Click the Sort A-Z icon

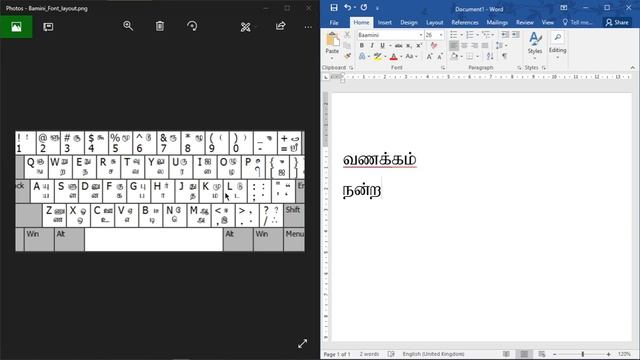(x=490, y=56)
